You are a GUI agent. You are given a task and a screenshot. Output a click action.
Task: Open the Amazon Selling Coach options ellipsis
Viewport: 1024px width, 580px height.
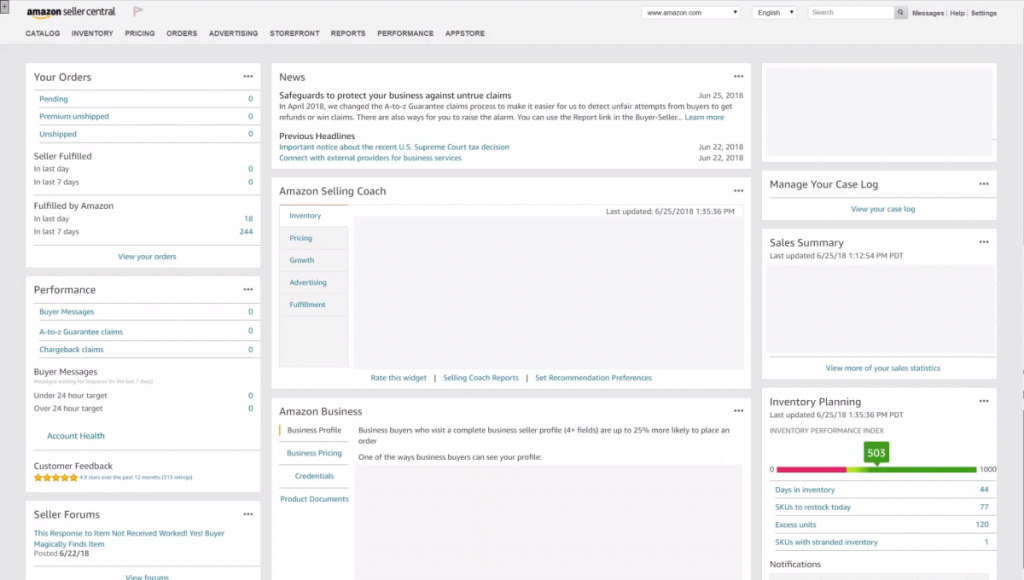[x=739, y=190]
